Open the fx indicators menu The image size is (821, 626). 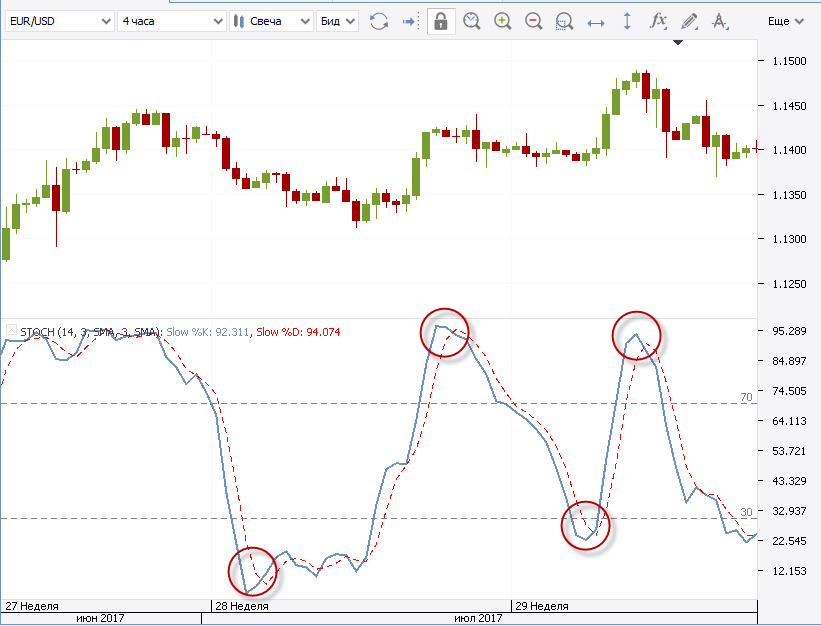click(657, 21)
